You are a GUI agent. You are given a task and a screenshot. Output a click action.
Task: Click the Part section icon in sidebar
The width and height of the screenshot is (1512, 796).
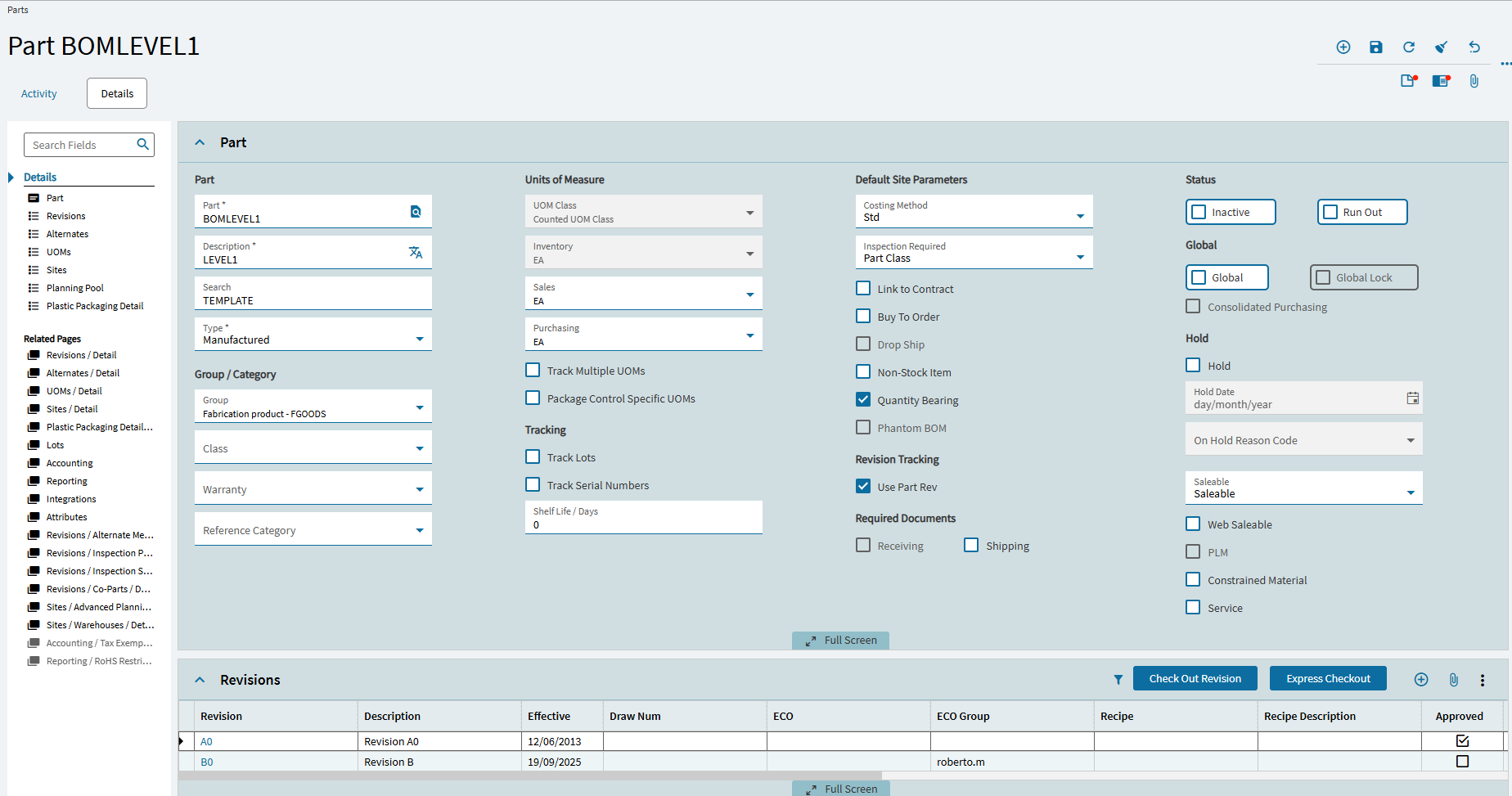click(x=34, y=198)
